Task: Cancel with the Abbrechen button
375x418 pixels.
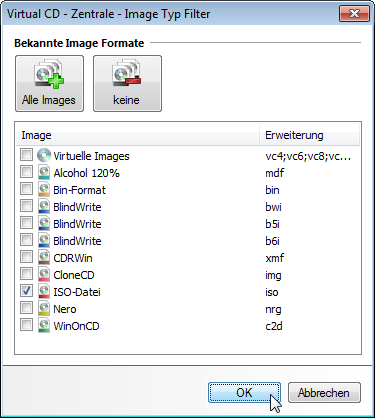Action: tap(324, 393)
